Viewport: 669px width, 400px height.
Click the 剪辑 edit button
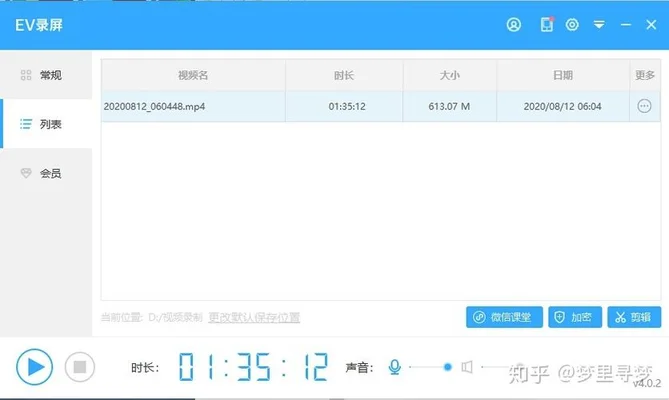click(x=634, y=317)
